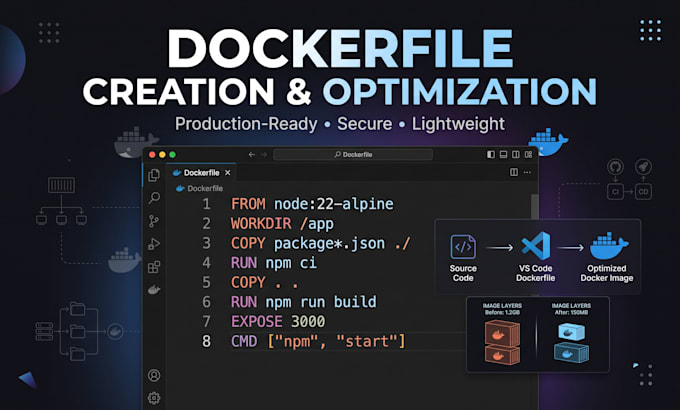
Task: Click the VS Code logo in diagram
Action: (536, 246)
